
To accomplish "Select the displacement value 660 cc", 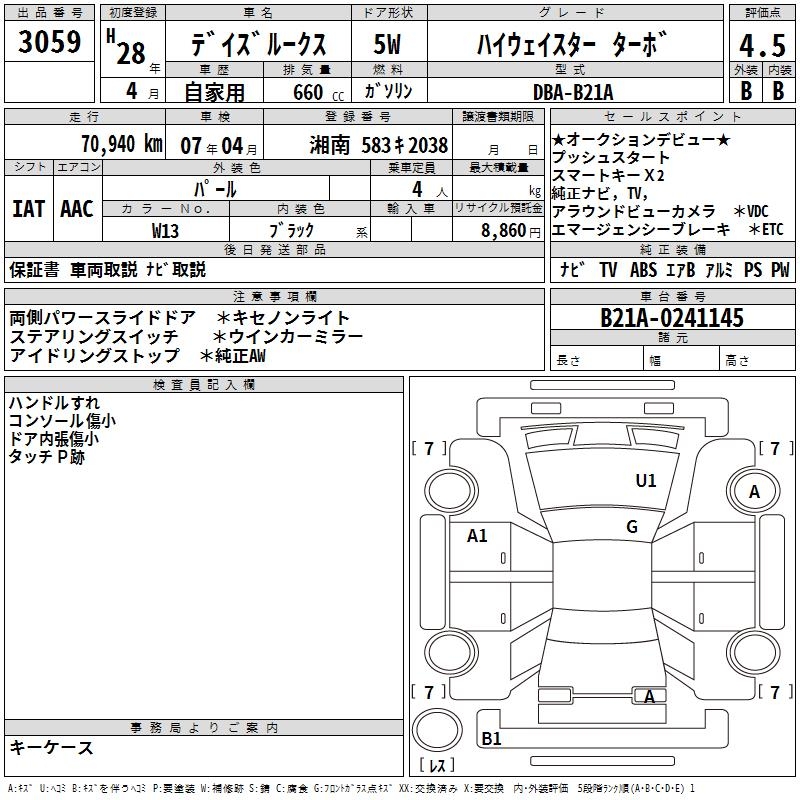I will point(318,92).
